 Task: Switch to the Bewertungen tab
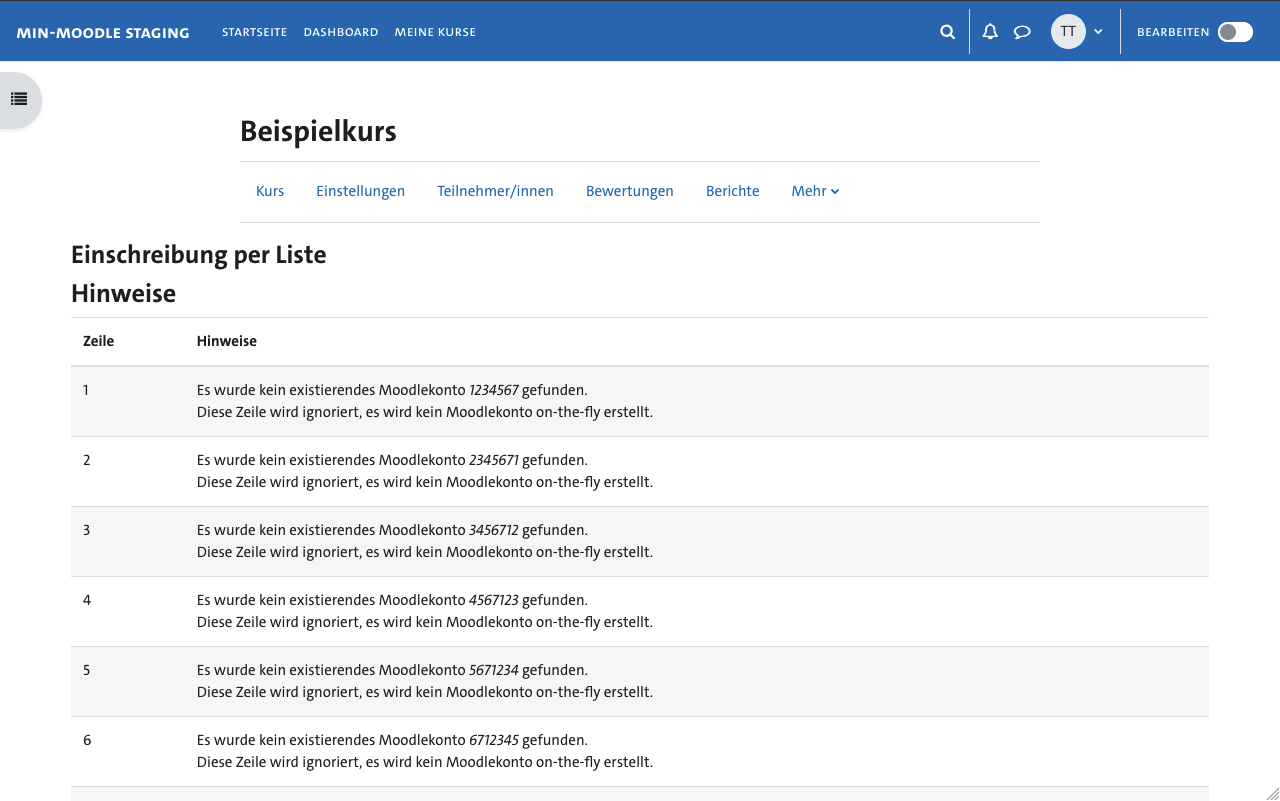630,191
